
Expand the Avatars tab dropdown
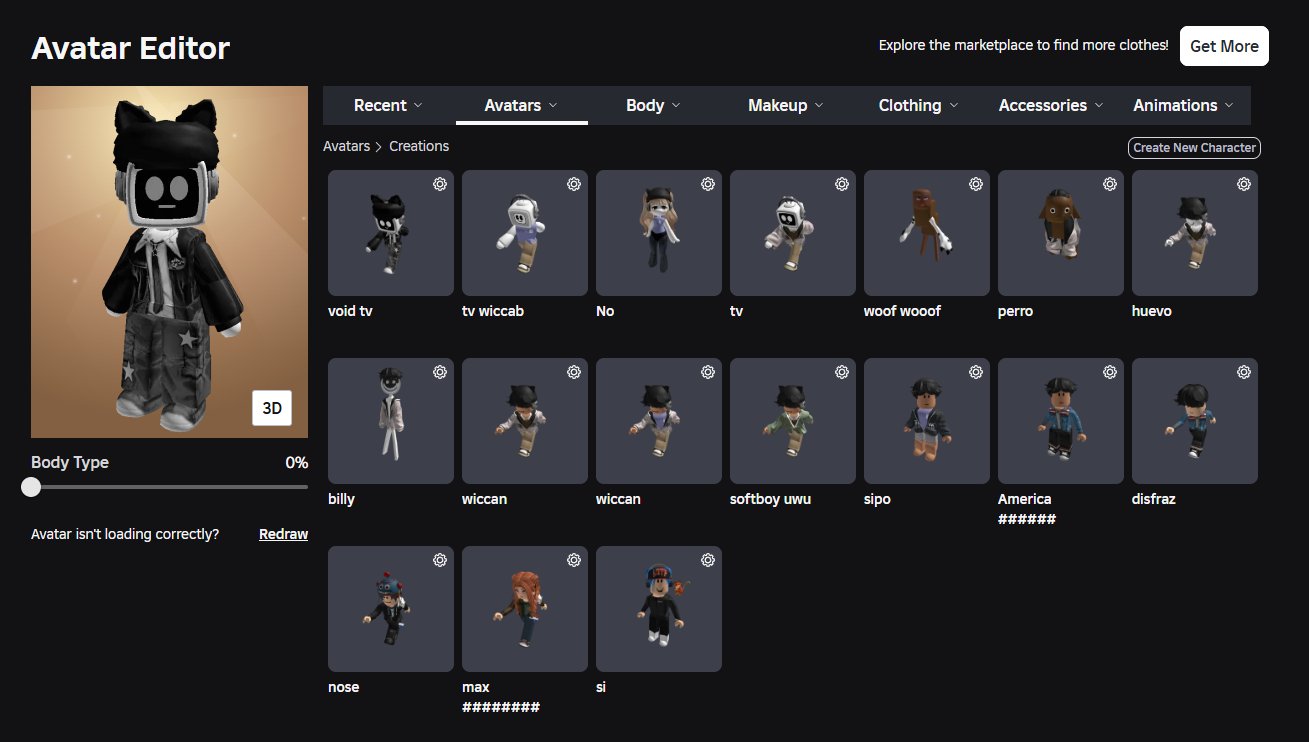click(522, 105)
